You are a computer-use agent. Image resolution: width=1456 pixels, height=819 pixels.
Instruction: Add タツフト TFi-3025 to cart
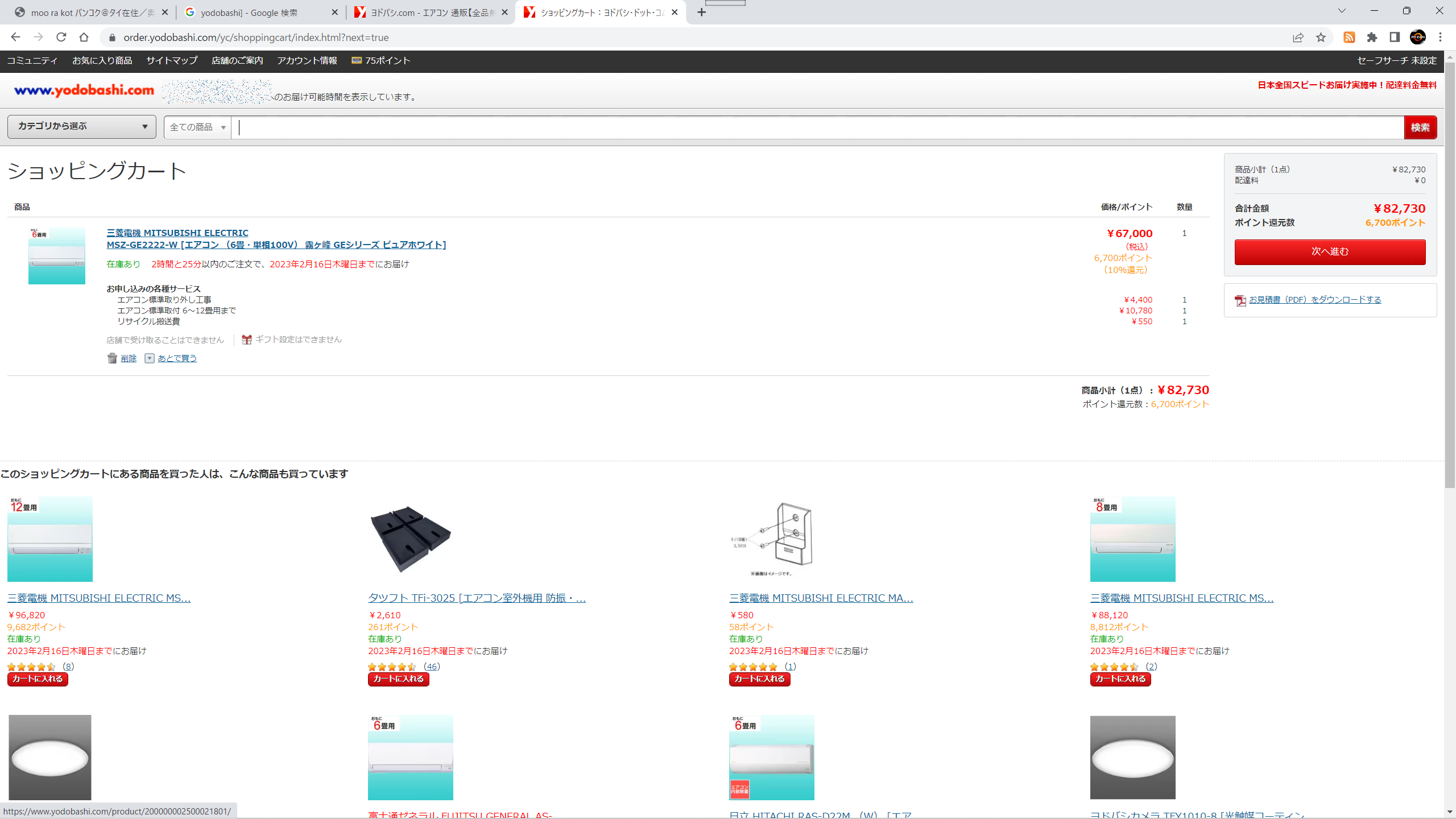[399, 679]
